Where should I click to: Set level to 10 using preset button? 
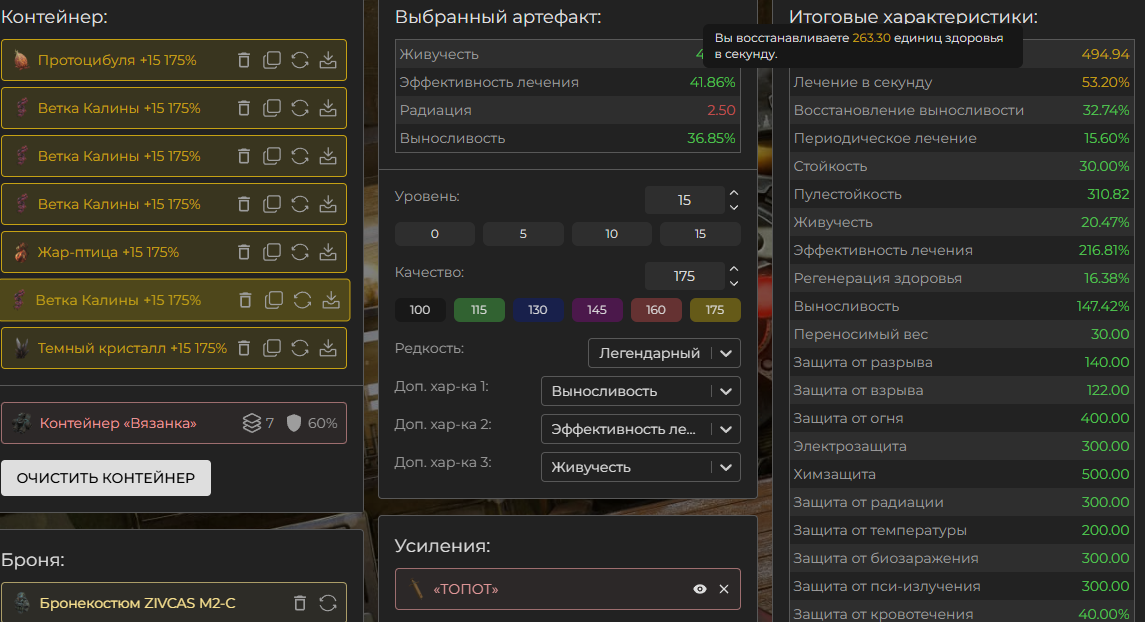coord(611,234)
